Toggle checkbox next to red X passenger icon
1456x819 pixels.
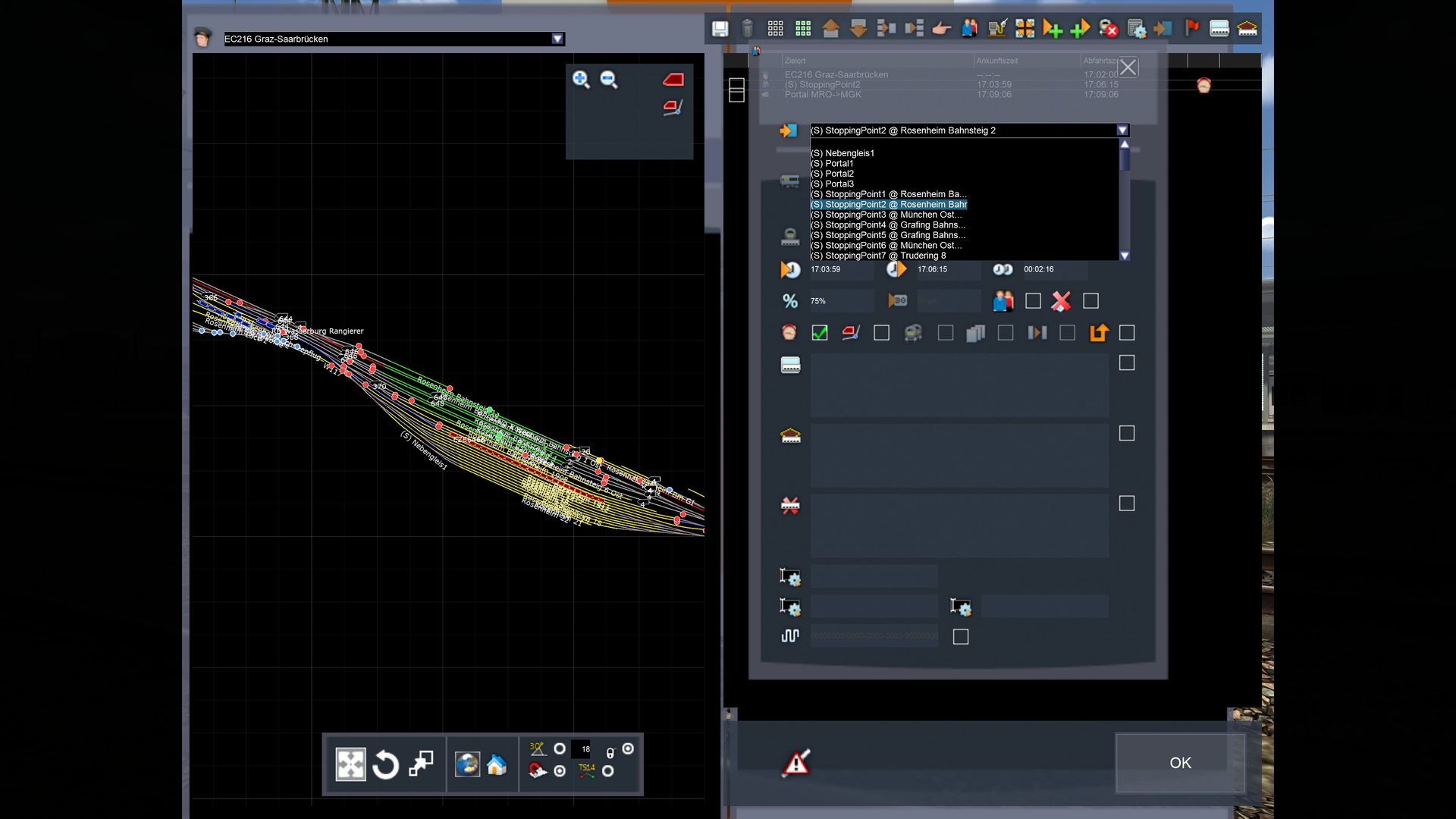coord(1090,301)
